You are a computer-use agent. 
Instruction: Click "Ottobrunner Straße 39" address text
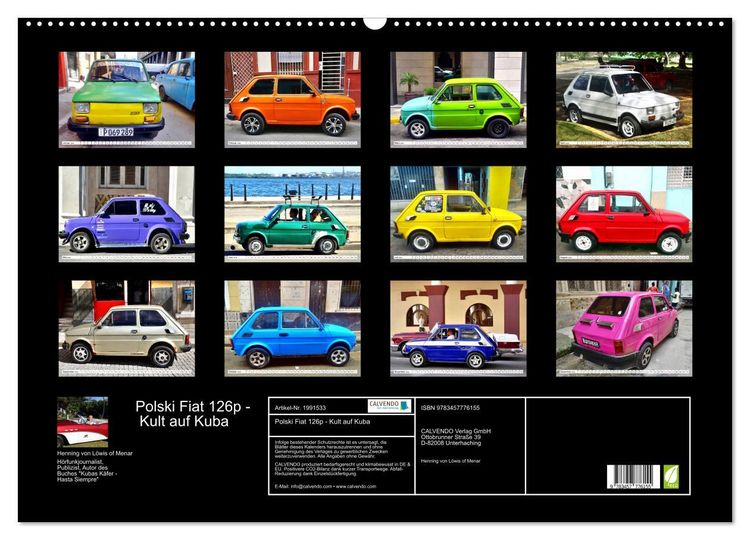(x=451, y=437)
